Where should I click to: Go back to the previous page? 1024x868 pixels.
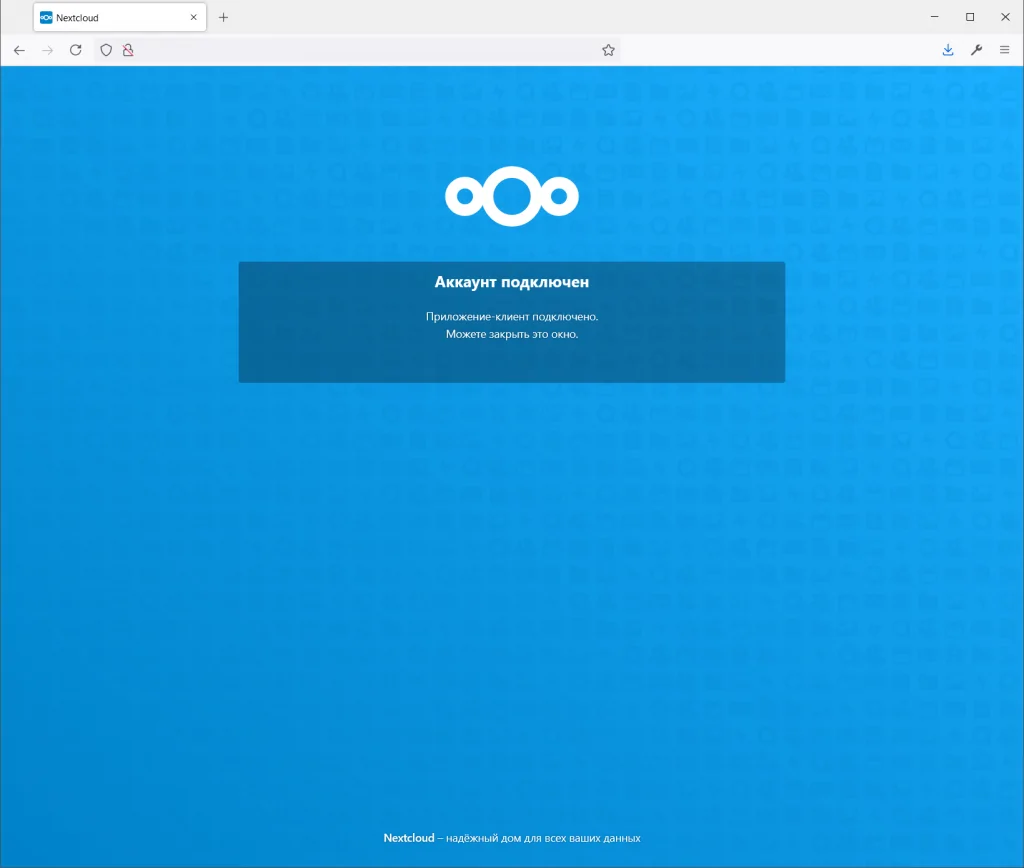pyautogui.click(x=19, y=50)
